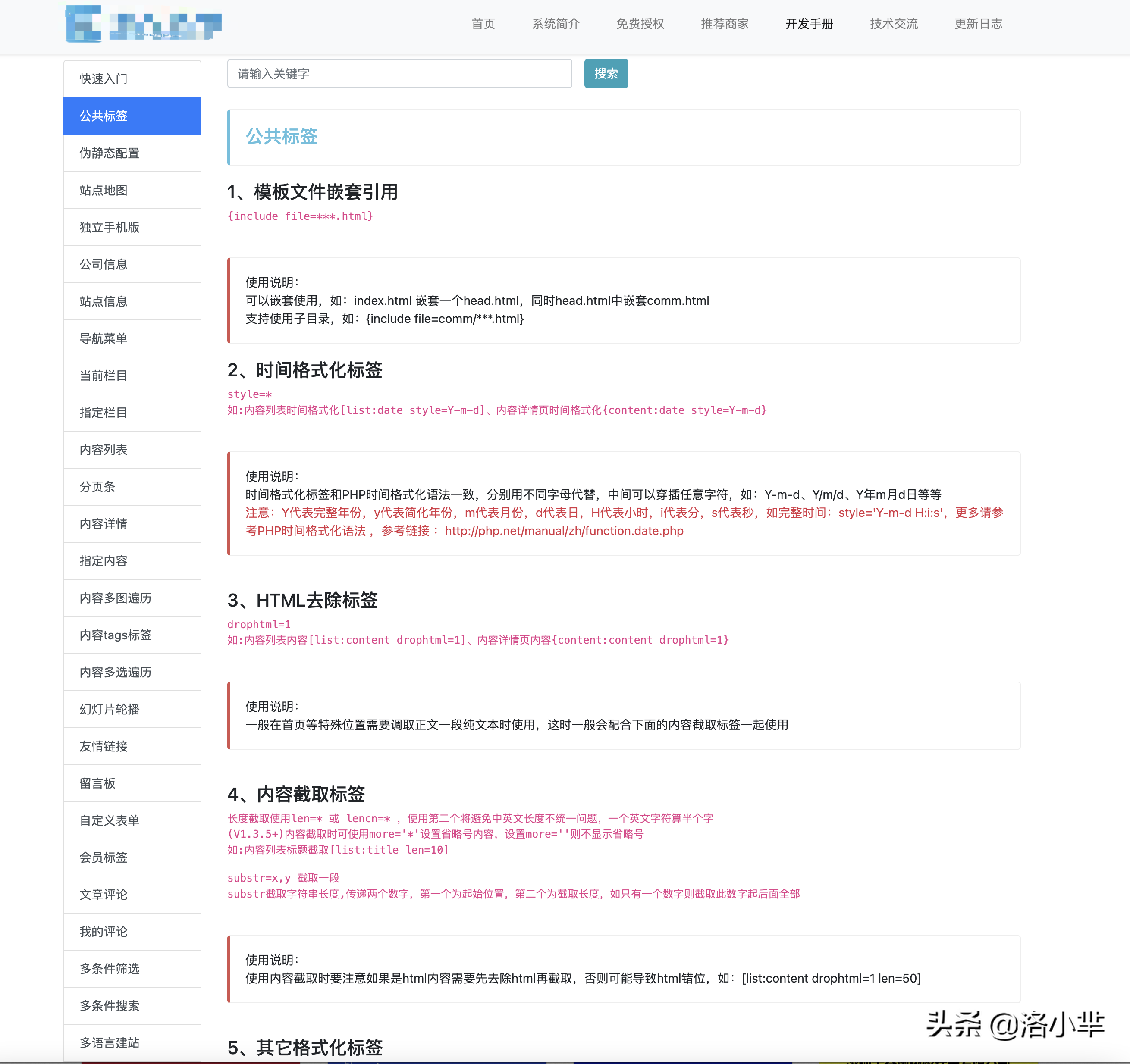Open 友情链接 sidebar item
The height and width of the screenshot is (1064, 1130).
tap(132, 746)
